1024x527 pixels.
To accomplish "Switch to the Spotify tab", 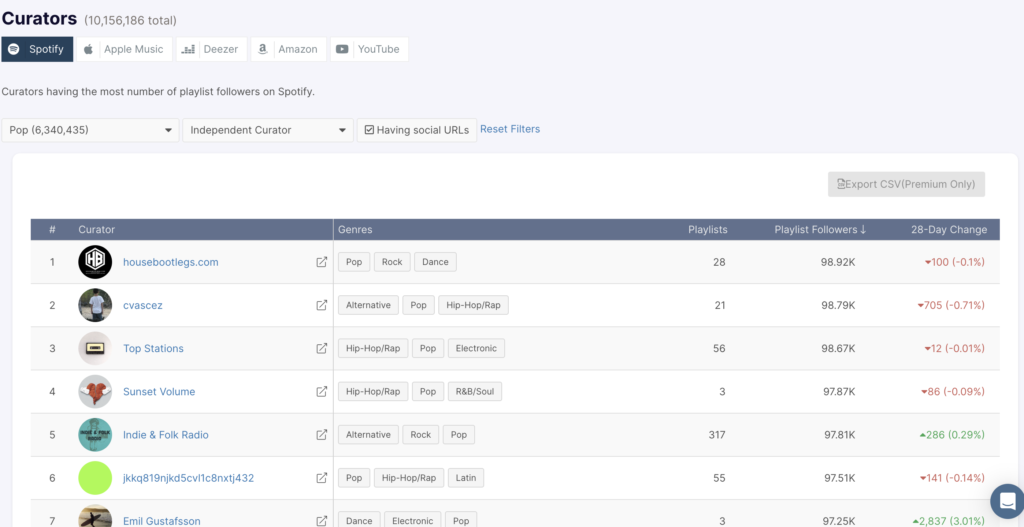I will point(37,49).
